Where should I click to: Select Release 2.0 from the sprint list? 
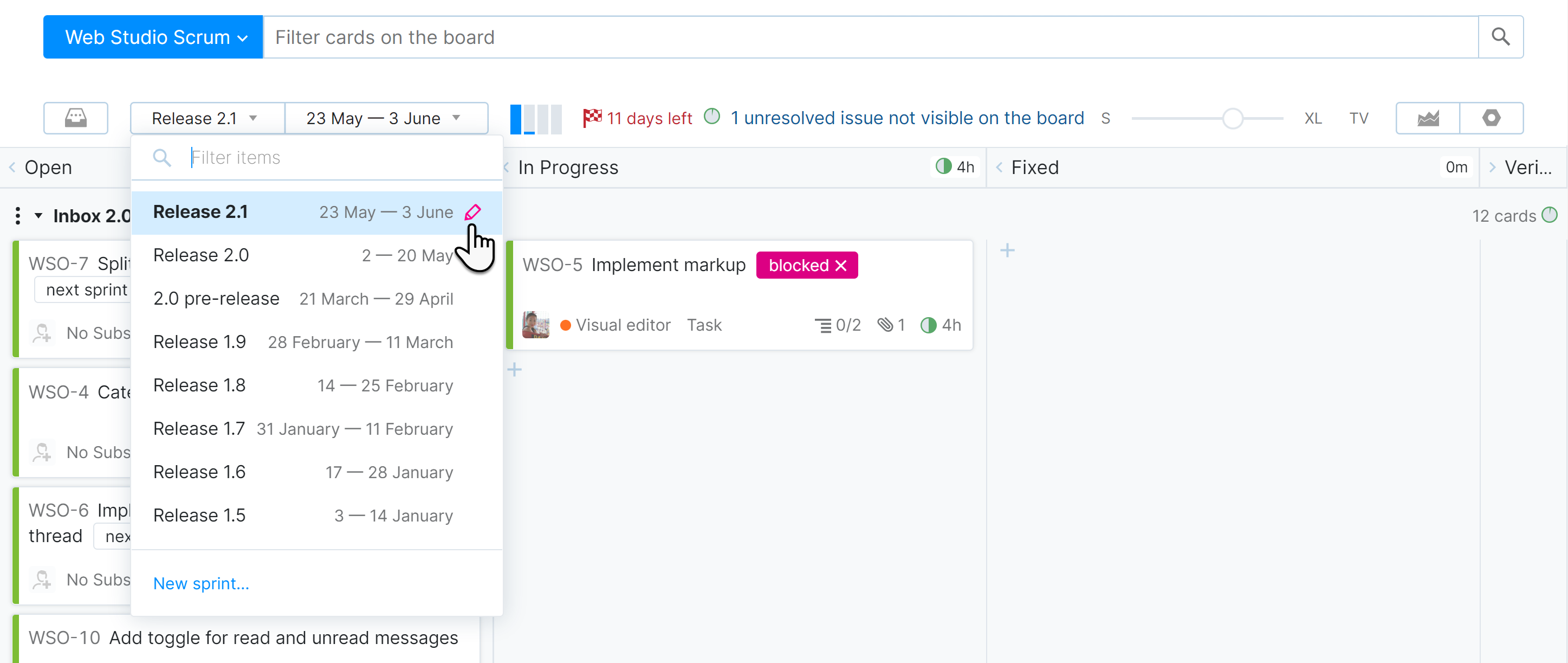point(201,254)
